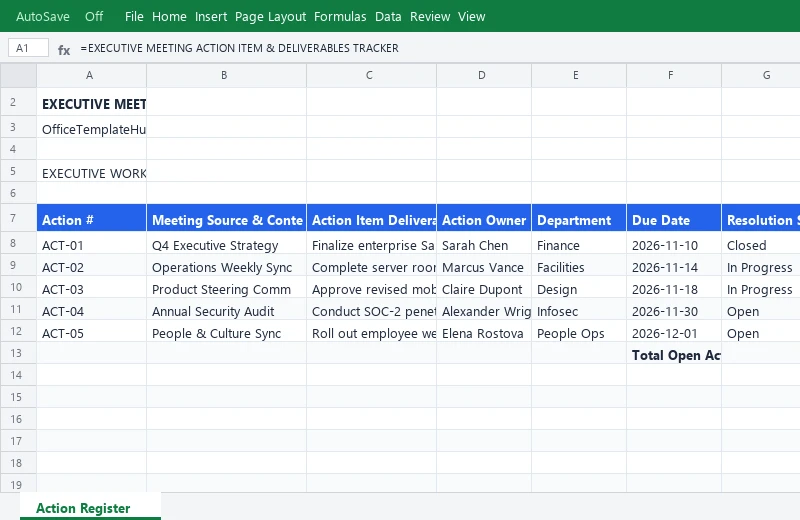The width and height of the screenshot is (800, 520).
Task: Select column E header
Action: [x=579, y=76]
